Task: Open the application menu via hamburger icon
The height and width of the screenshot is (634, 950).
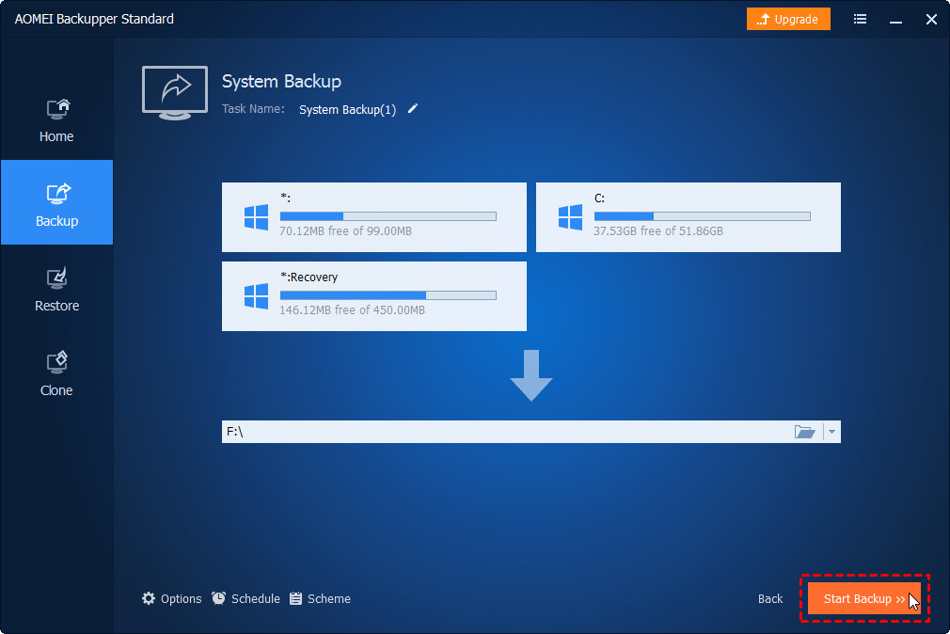Action: pyautogui.click(x=859, y=18)
